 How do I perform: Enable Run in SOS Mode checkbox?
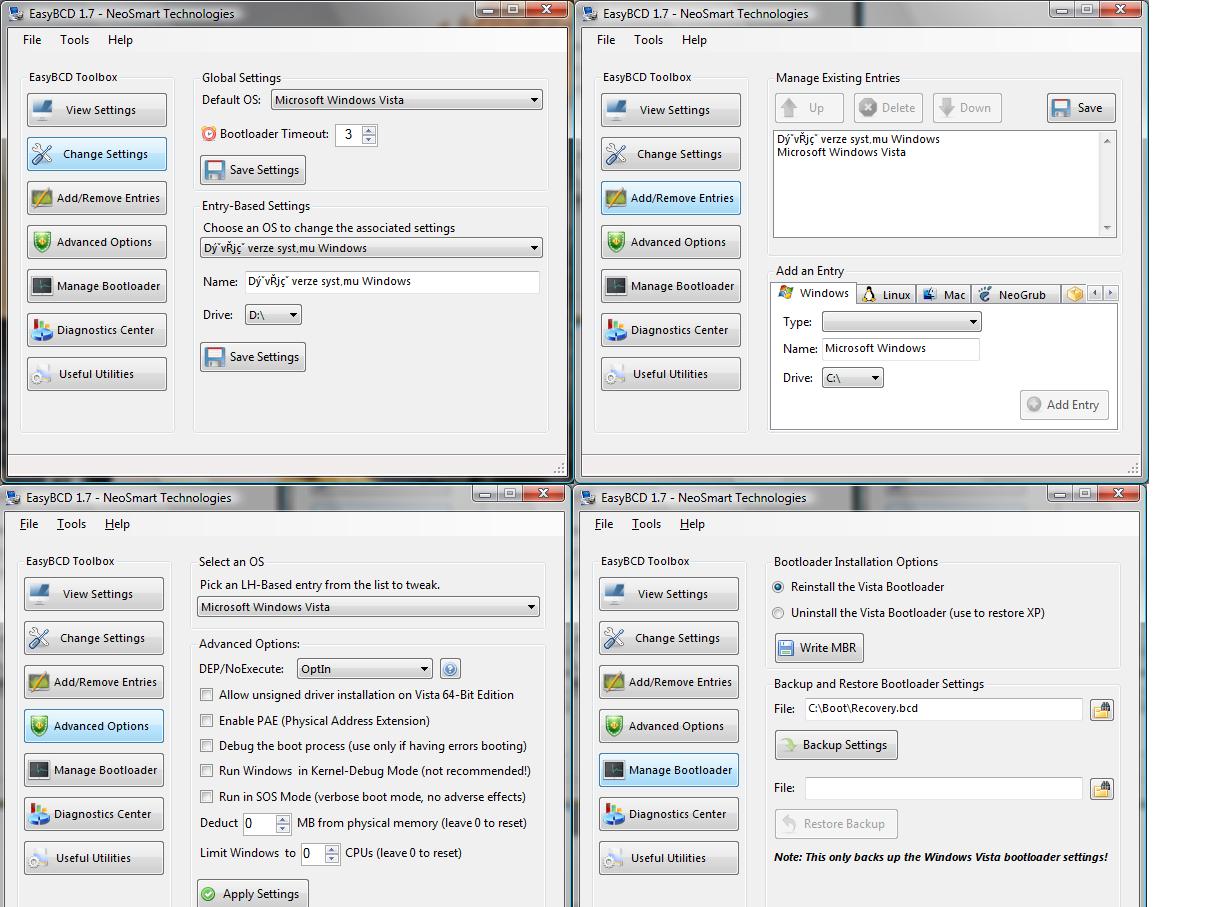click(x=207, y=797)
